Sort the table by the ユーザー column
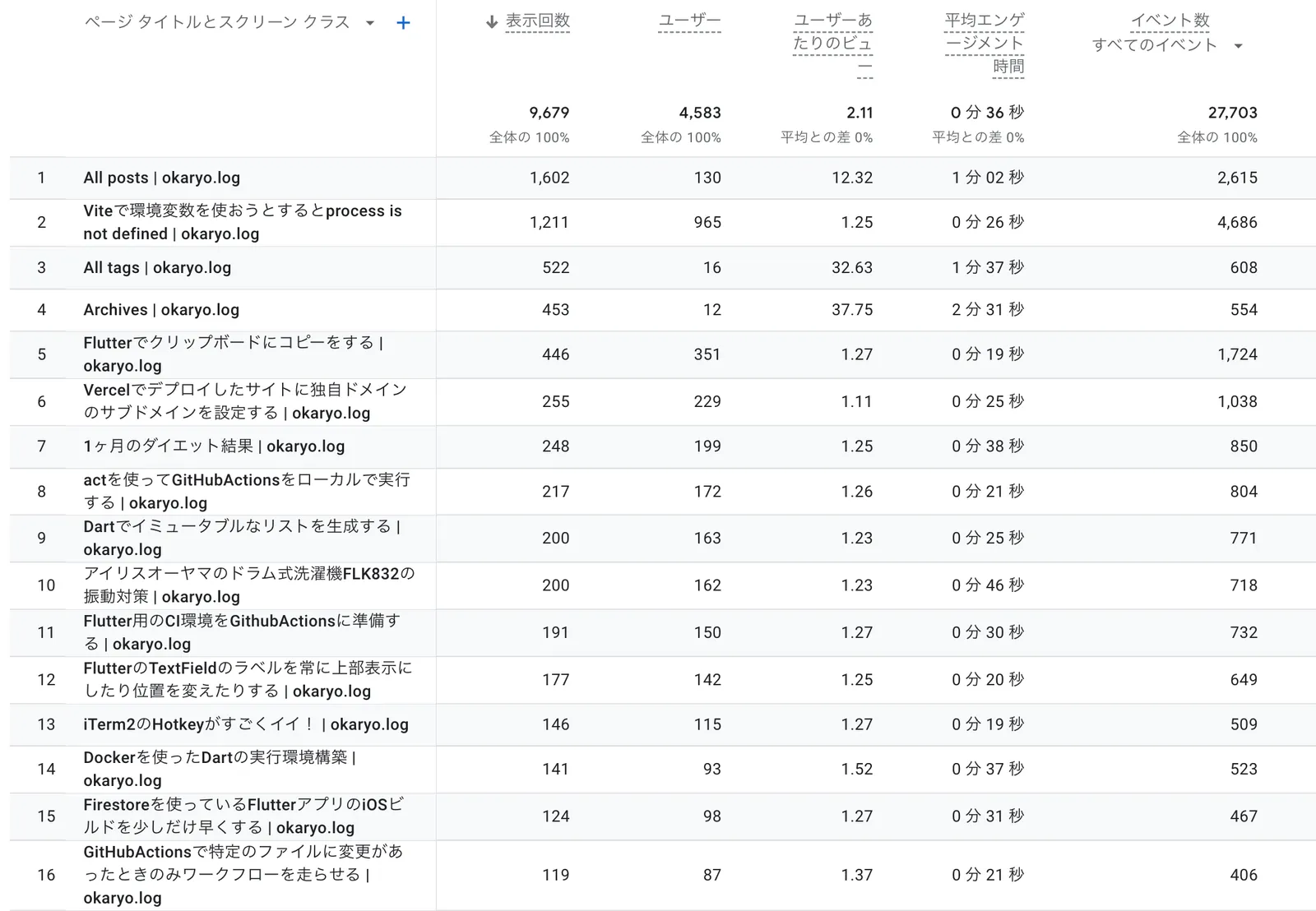 [x=691, y=22]
